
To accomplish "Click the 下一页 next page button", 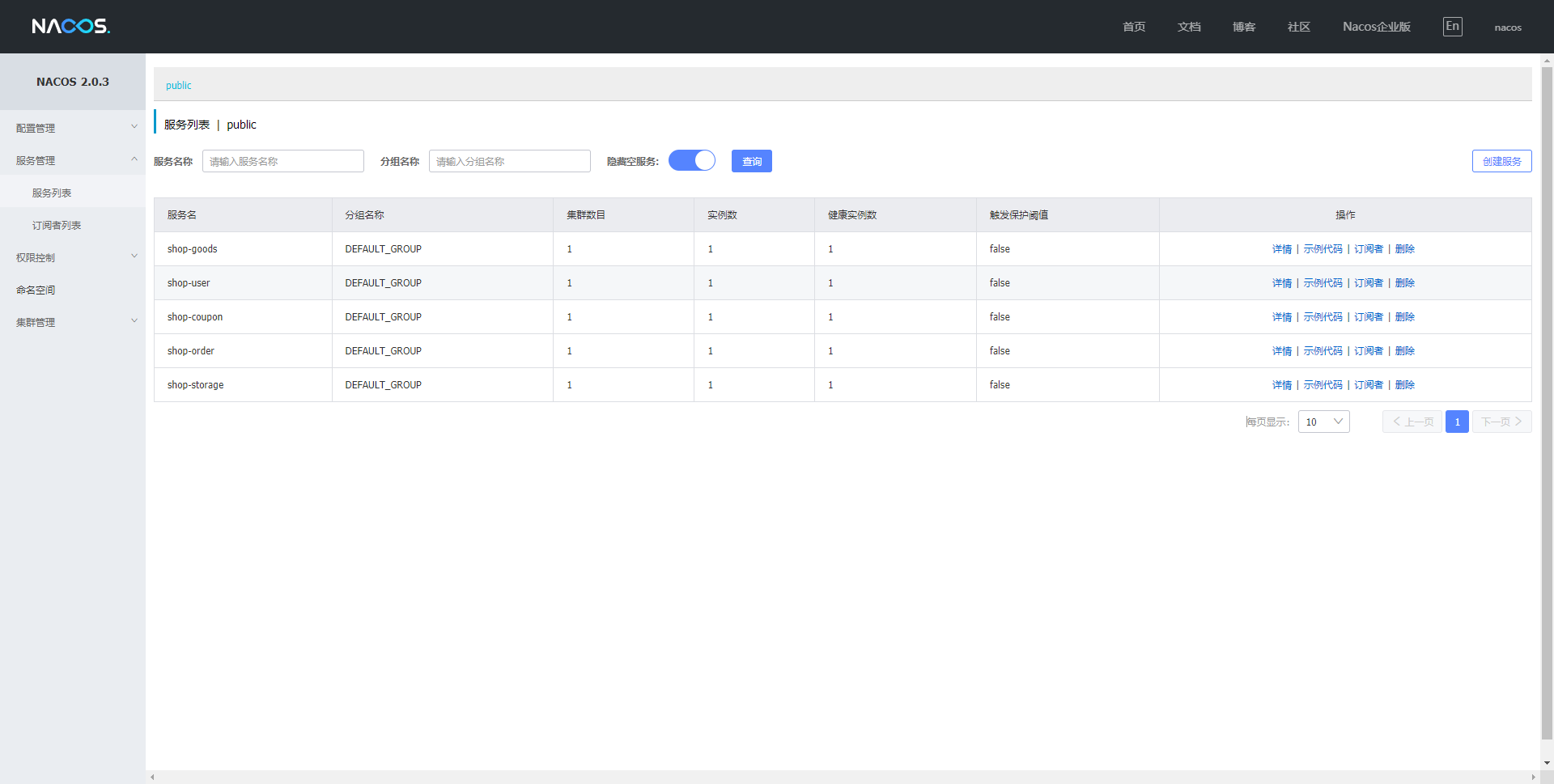I will [x=1502, y=422].
